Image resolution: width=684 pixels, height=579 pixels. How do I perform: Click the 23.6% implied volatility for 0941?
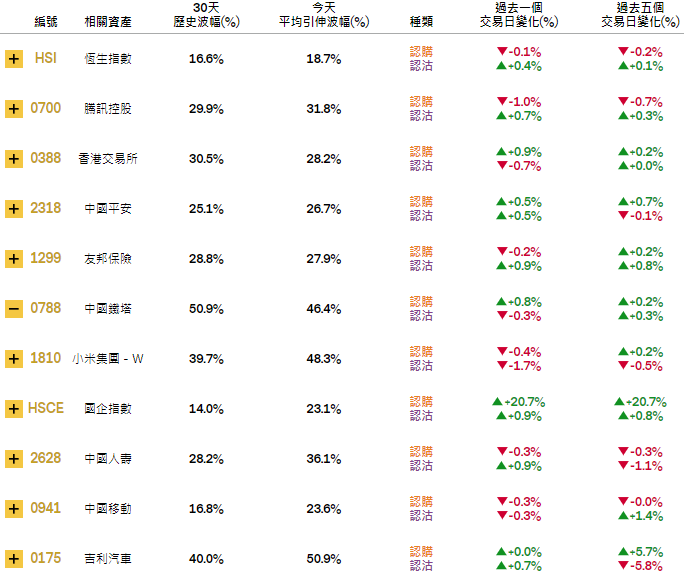point(324,509)
